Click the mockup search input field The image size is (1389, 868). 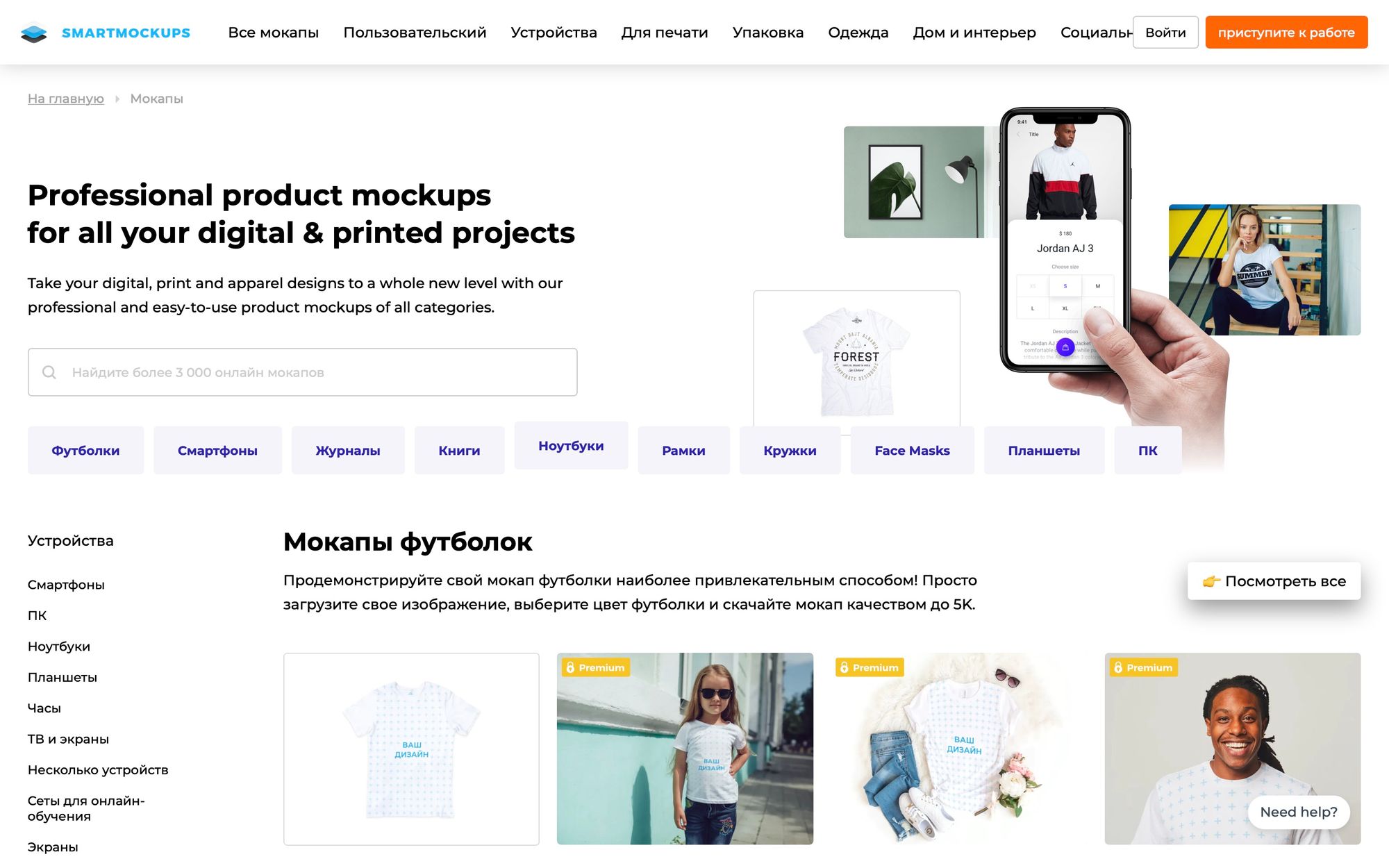point(313,372)
